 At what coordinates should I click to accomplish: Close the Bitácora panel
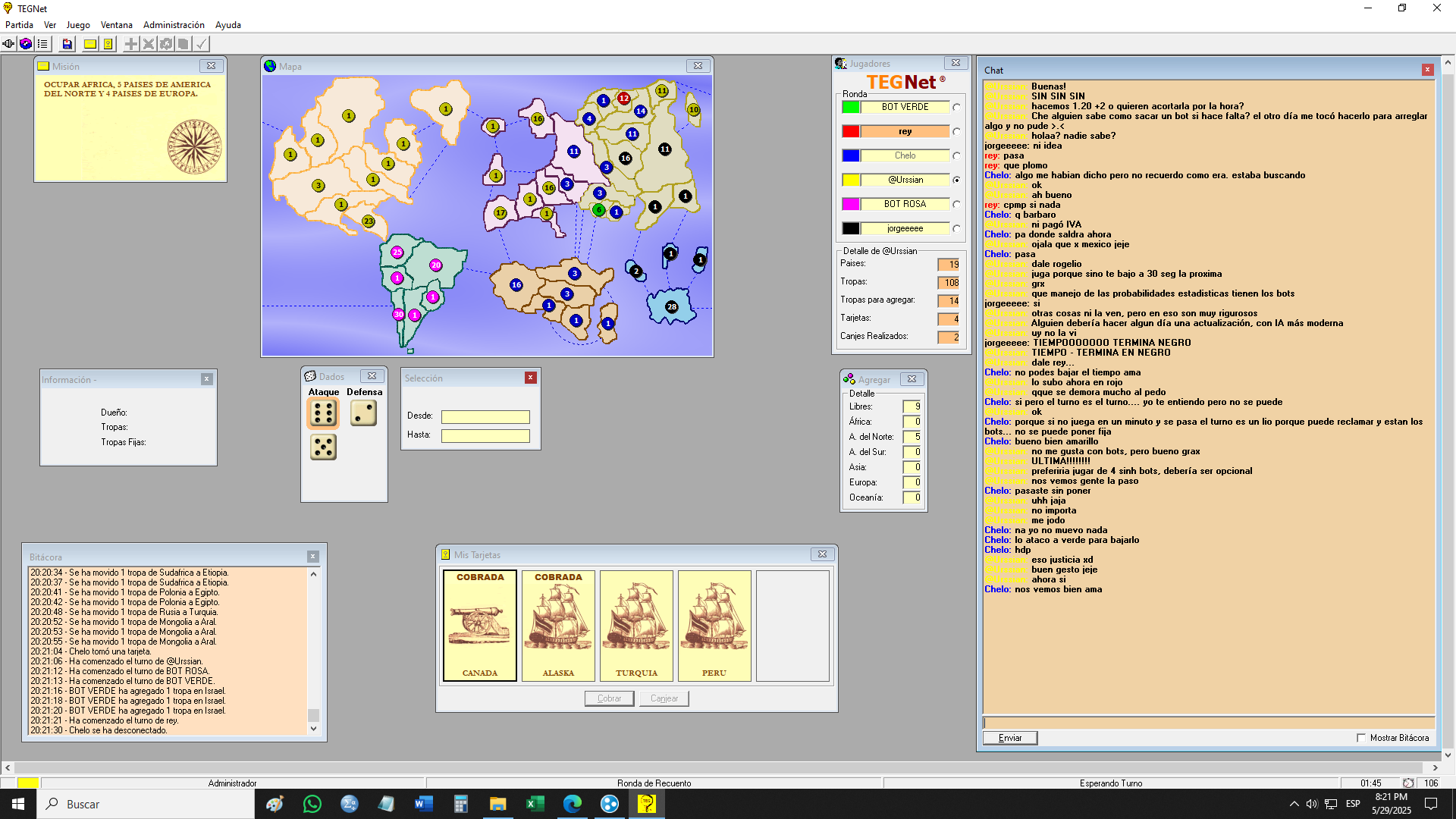click(x=313, y=557)
